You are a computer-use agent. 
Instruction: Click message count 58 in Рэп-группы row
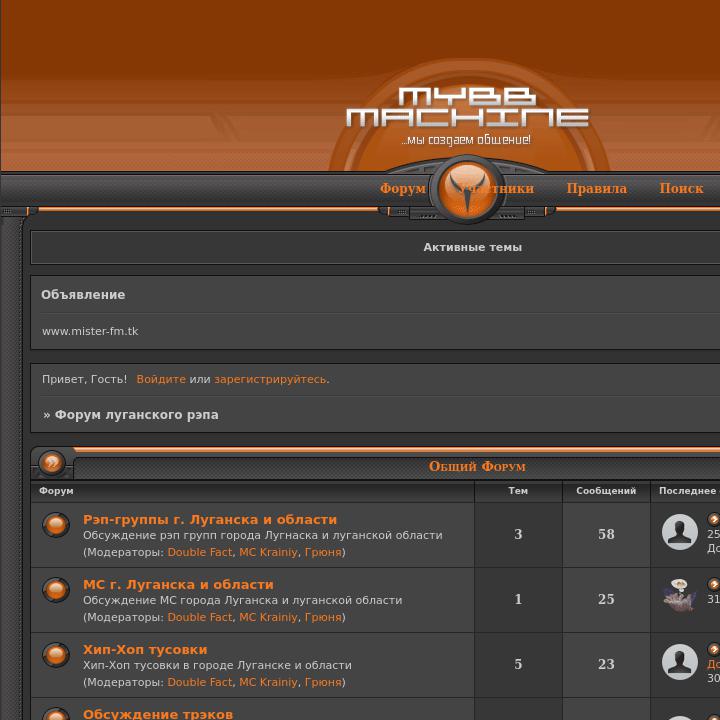pyautogui.click(x=606, y=534)
